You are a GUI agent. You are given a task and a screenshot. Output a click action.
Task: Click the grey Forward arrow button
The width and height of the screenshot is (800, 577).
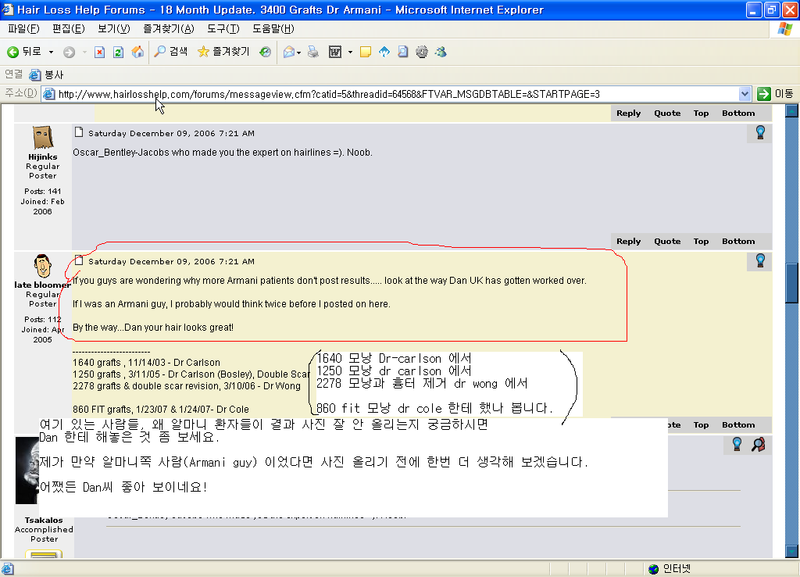pyautogui.click(x=69, y=52)
